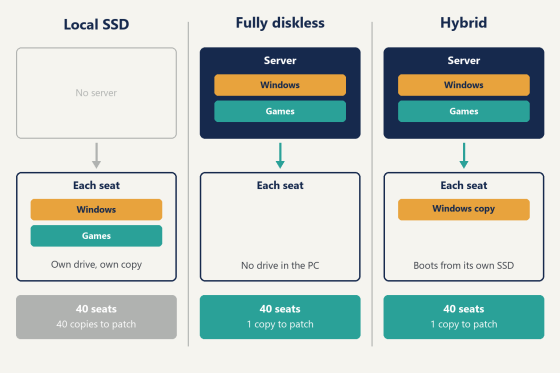Click the "No server" placeholder text
The height and width of the screenshot is (374, 560).
[x=96, y=93]
